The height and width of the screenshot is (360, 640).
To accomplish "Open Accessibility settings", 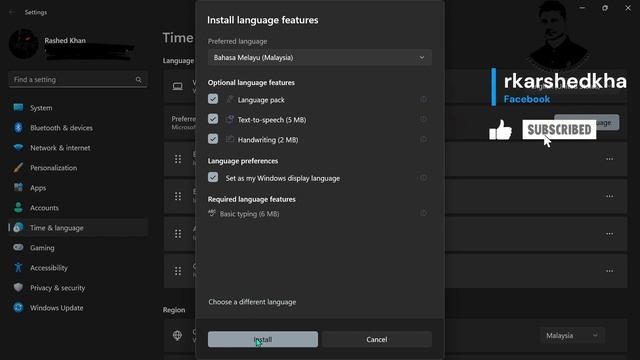I will click(x=78, y=268).
